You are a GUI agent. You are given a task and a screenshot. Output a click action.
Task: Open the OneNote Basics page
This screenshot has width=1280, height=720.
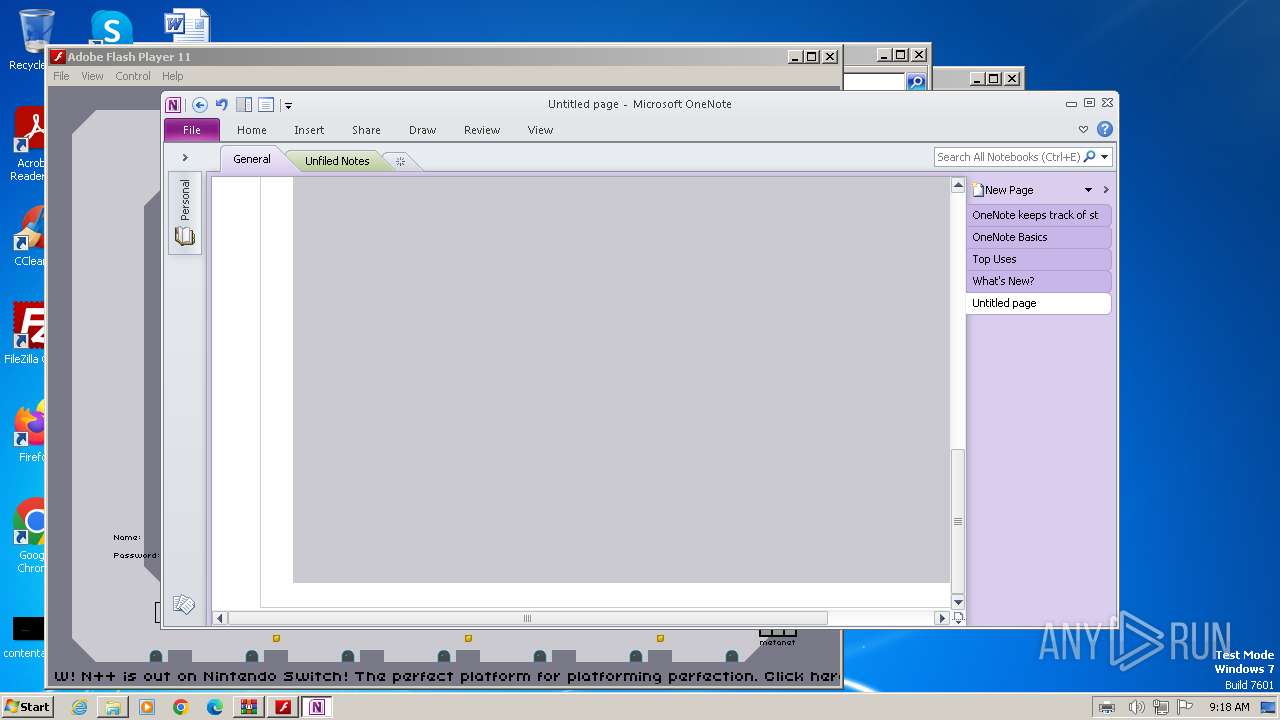click(1039, 237)
